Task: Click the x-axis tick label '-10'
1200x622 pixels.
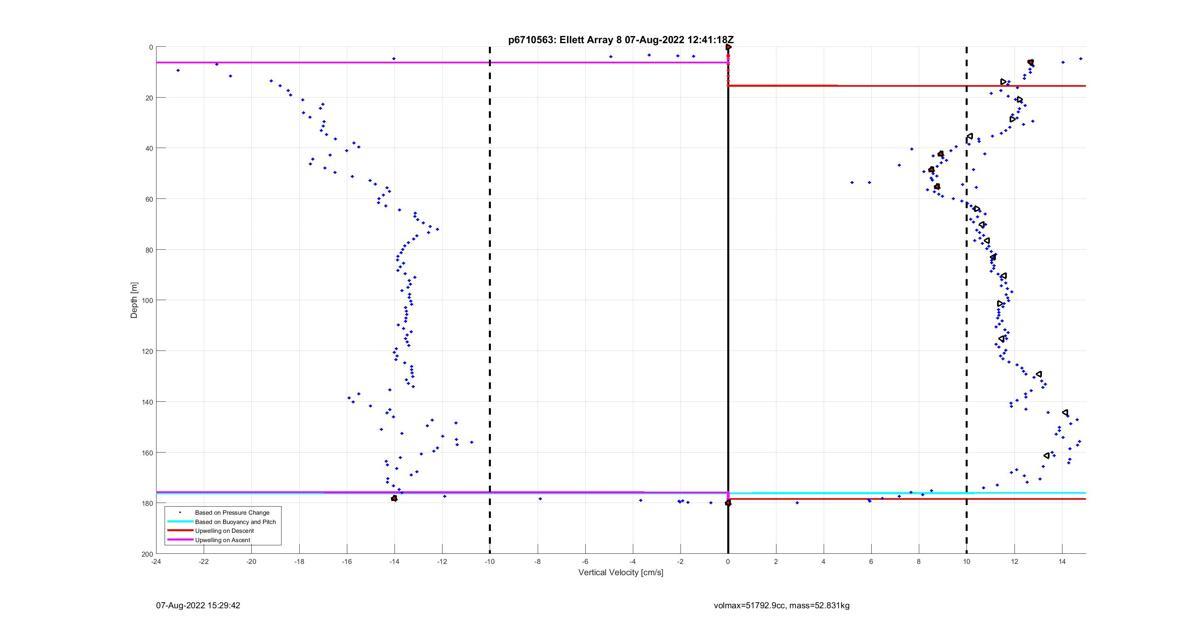Action: pos(490,561)
